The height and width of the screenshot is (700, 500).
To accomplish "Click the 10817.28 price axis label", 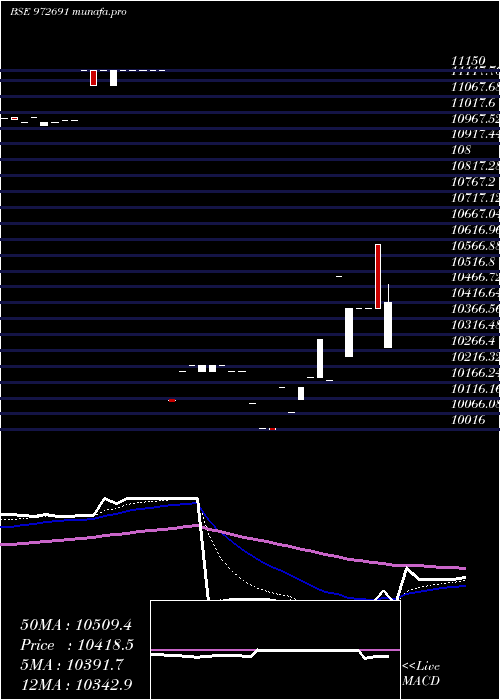I will 475,166.
